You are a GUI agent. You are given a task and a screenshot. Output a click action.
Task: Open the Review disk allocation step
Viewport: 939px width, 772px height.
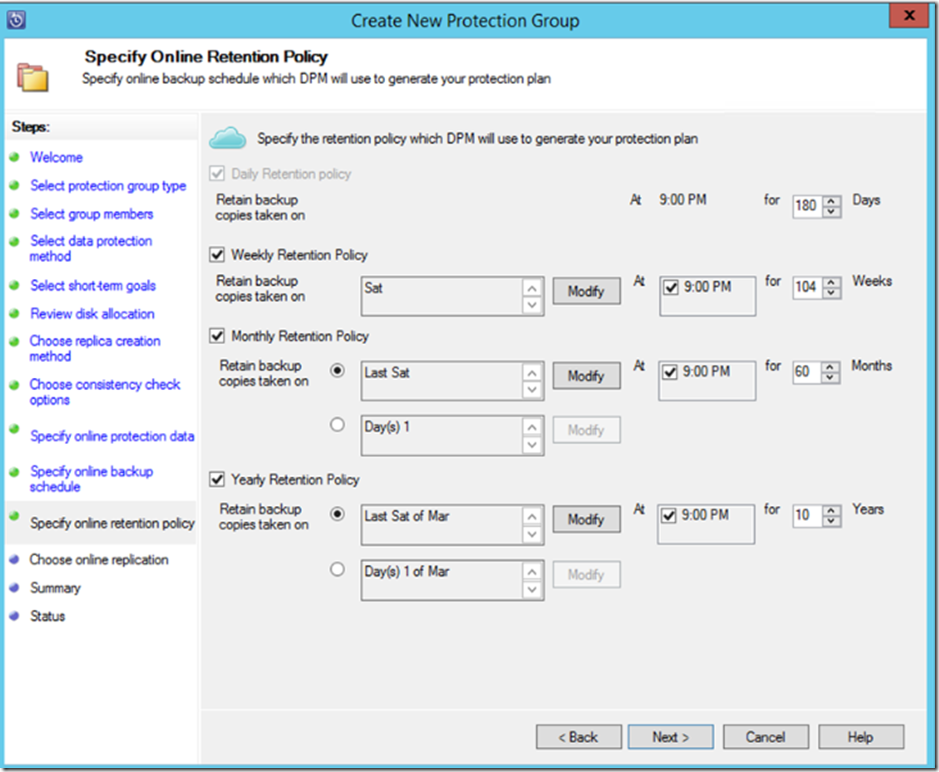(x=92, y=313)
